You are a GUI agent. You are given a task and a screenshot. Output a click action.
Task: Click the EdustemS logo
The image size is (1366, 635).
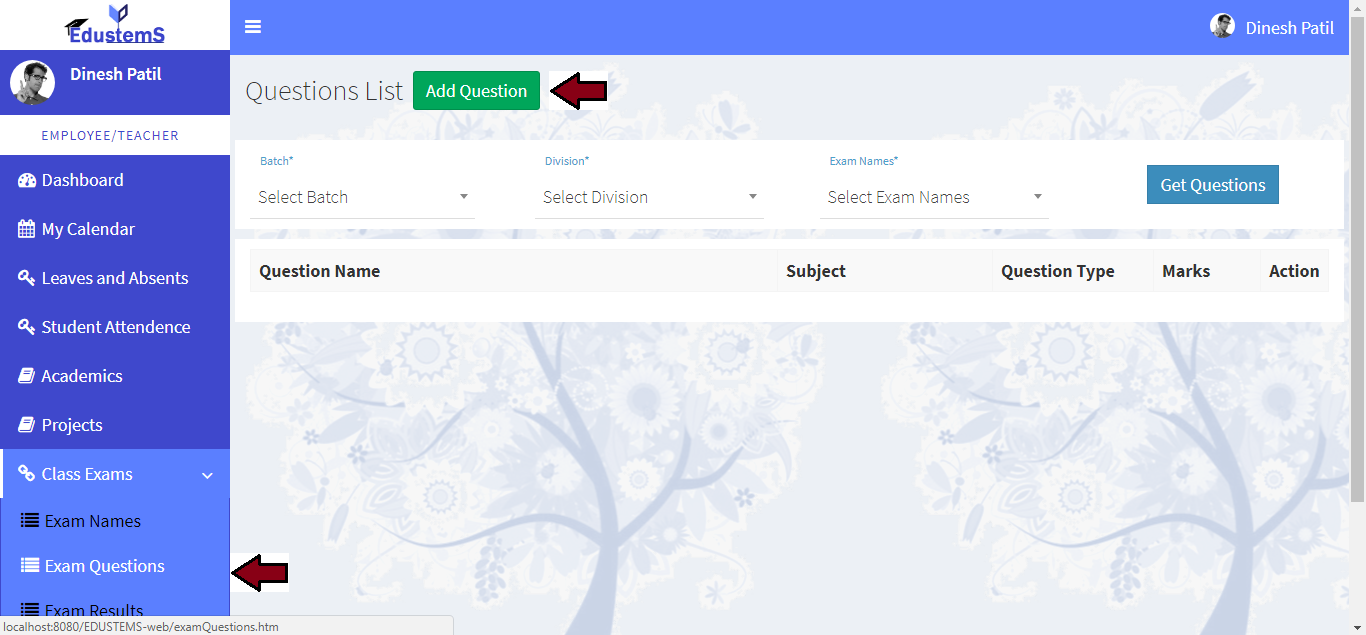[115, 25]
